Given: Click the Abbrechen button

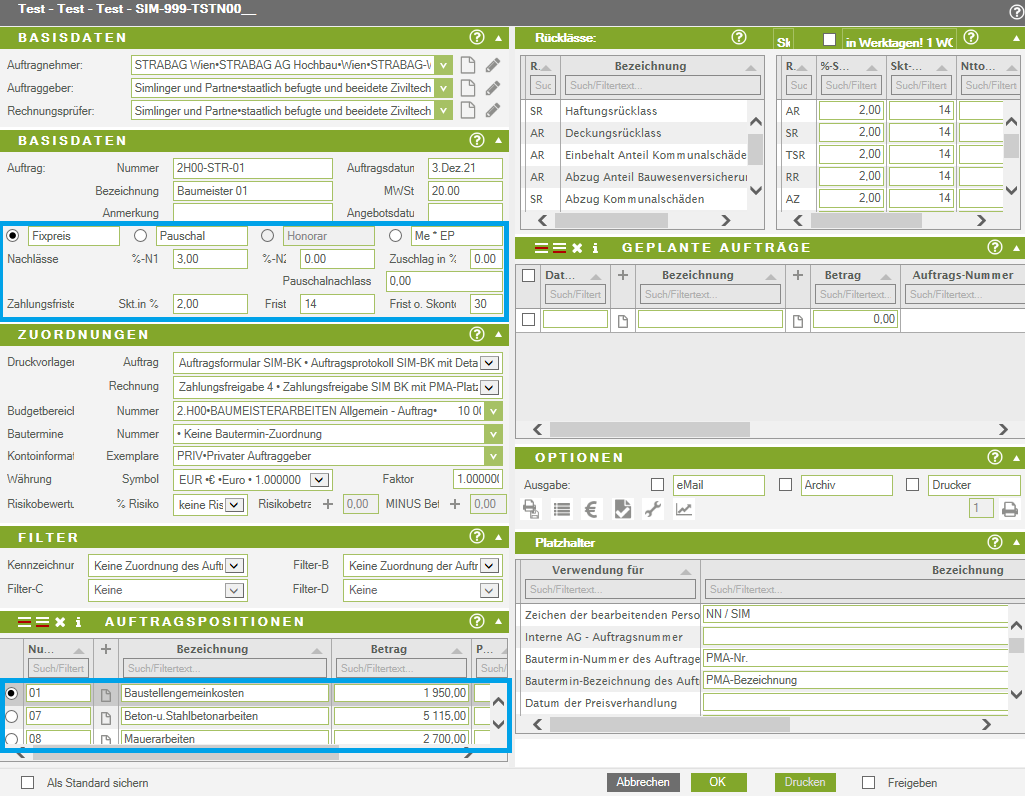Looking at the screenshot, I should tap(642, 782).
